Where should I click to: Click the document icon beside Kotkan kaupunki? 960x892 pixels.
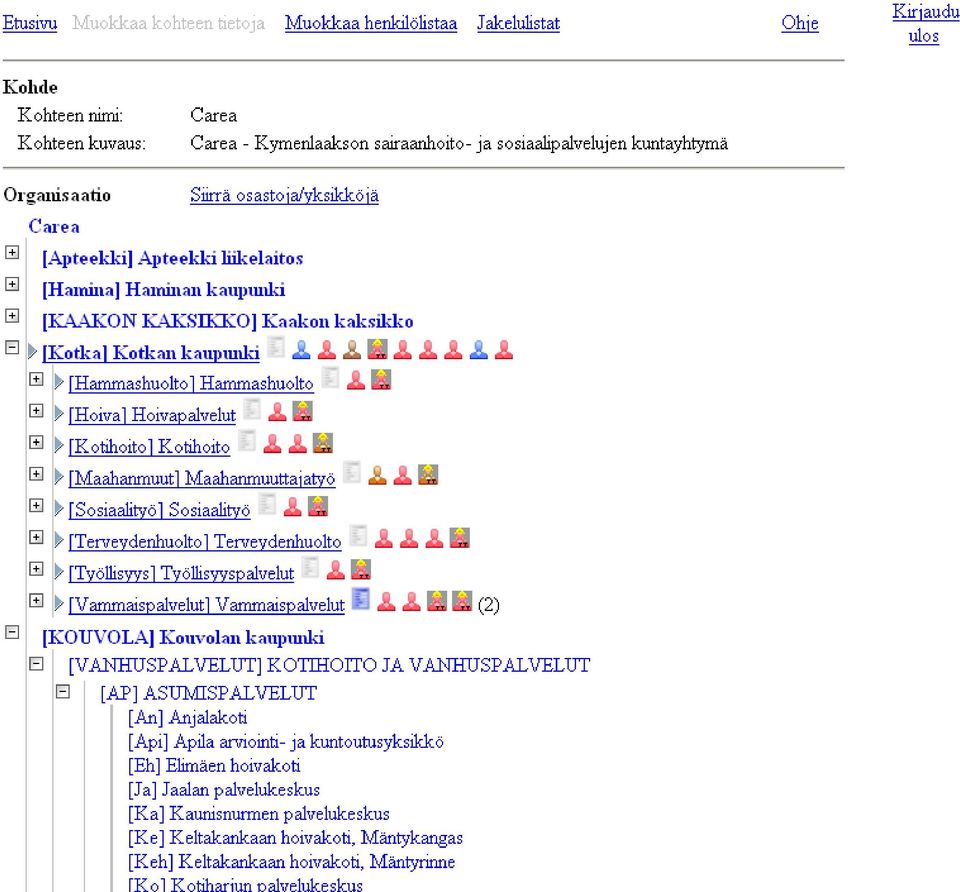tap(276, 347)
